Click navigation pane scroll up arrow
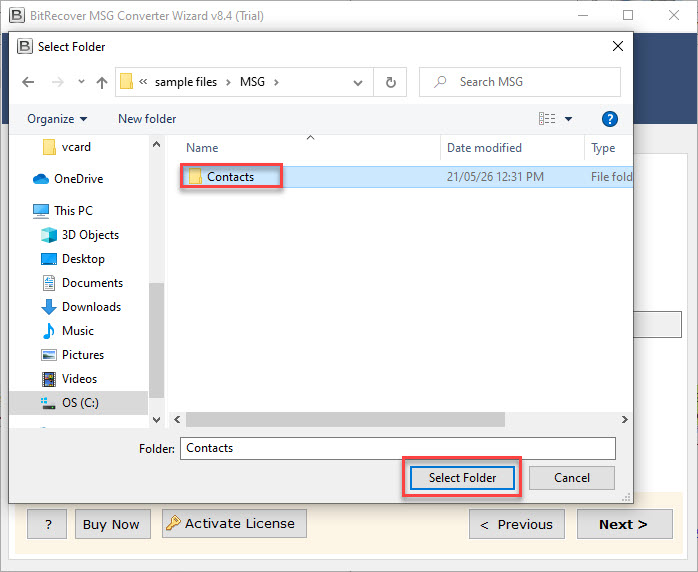Image resolution: width=698 pixels, height=572 pixels. [x=156, y=144]
